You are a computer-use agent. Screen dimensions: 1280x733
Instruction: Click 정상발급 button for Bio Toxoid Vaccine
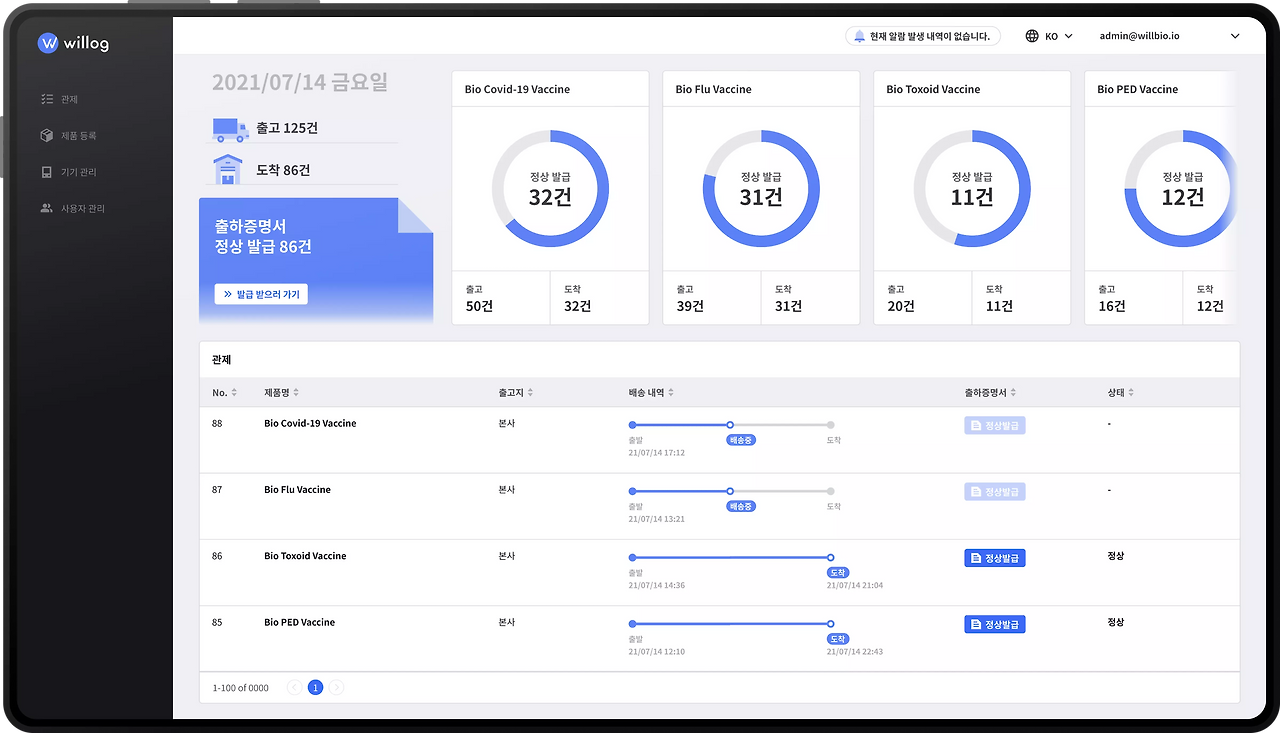[995, 558]
